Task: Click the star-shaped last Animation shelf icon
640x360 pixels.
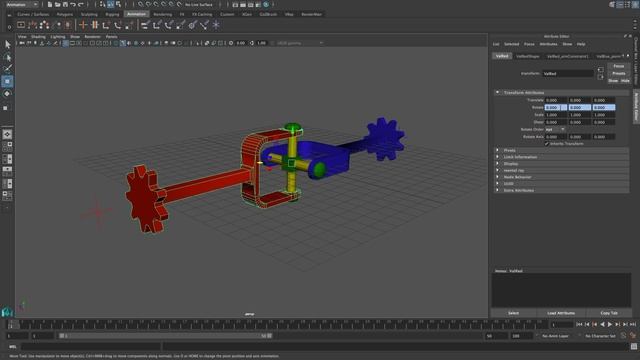Action: pos(216,25)
